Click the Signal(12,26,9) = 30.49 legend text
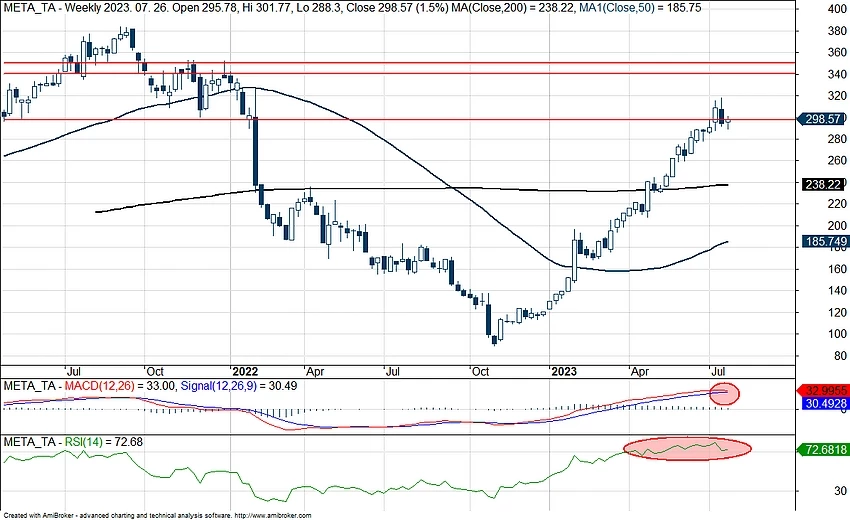The image size is (850, 520). [x=239, y=386]
